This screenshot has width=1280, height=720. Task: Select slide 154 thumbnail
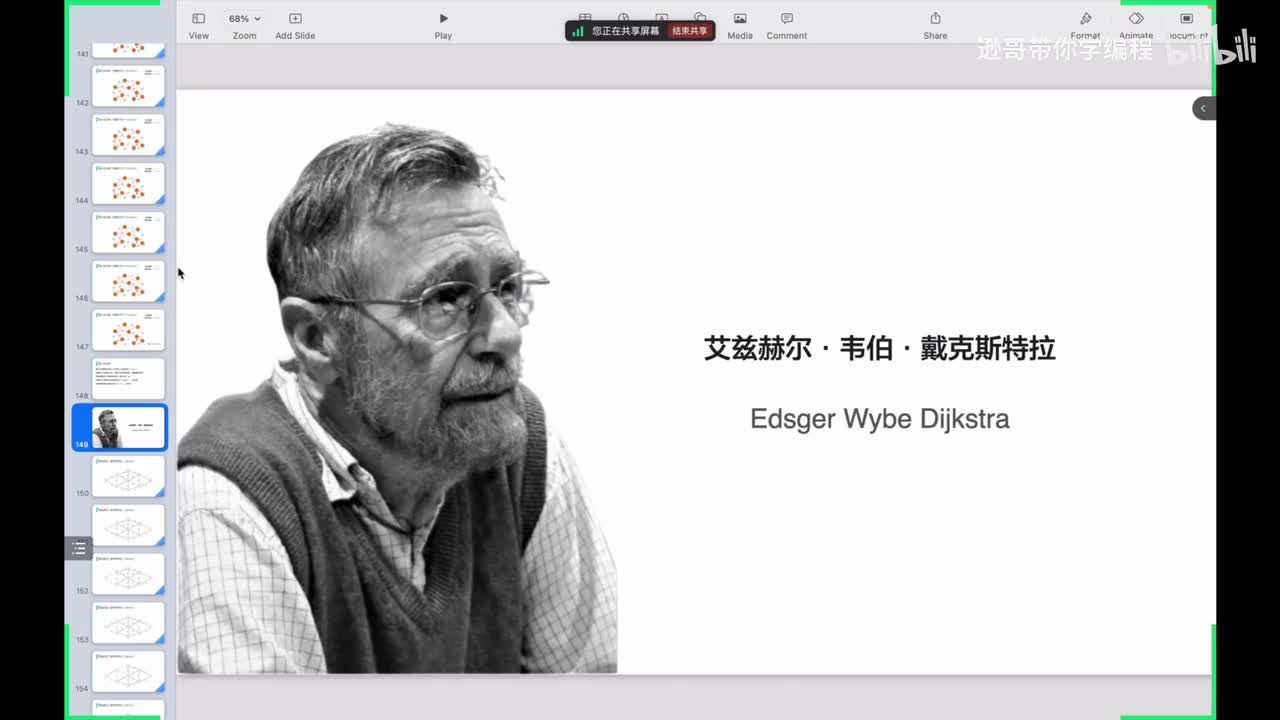(x=129, y=672)
